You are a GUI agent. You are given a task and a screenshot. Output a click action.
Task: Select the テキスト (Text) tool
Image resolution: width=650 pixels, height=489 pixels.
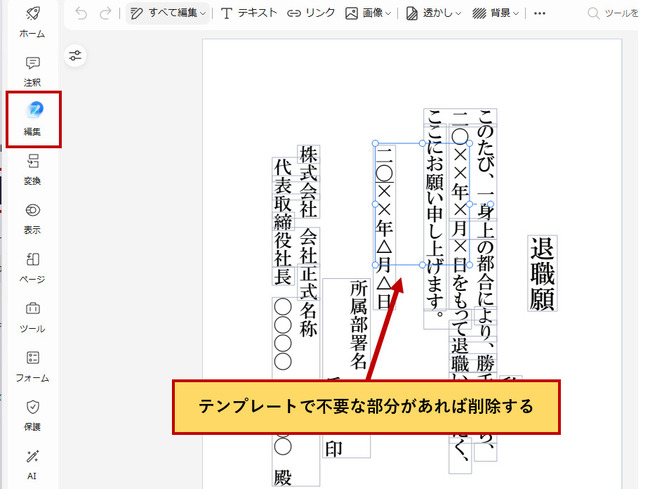(x=249, y=13)
